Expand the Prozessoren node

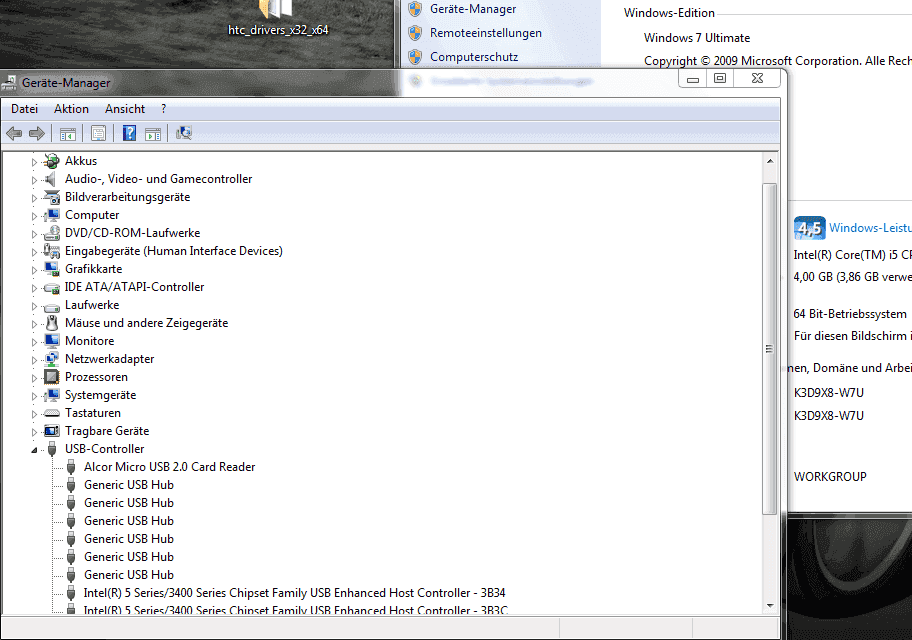click(x=34, y=378)
